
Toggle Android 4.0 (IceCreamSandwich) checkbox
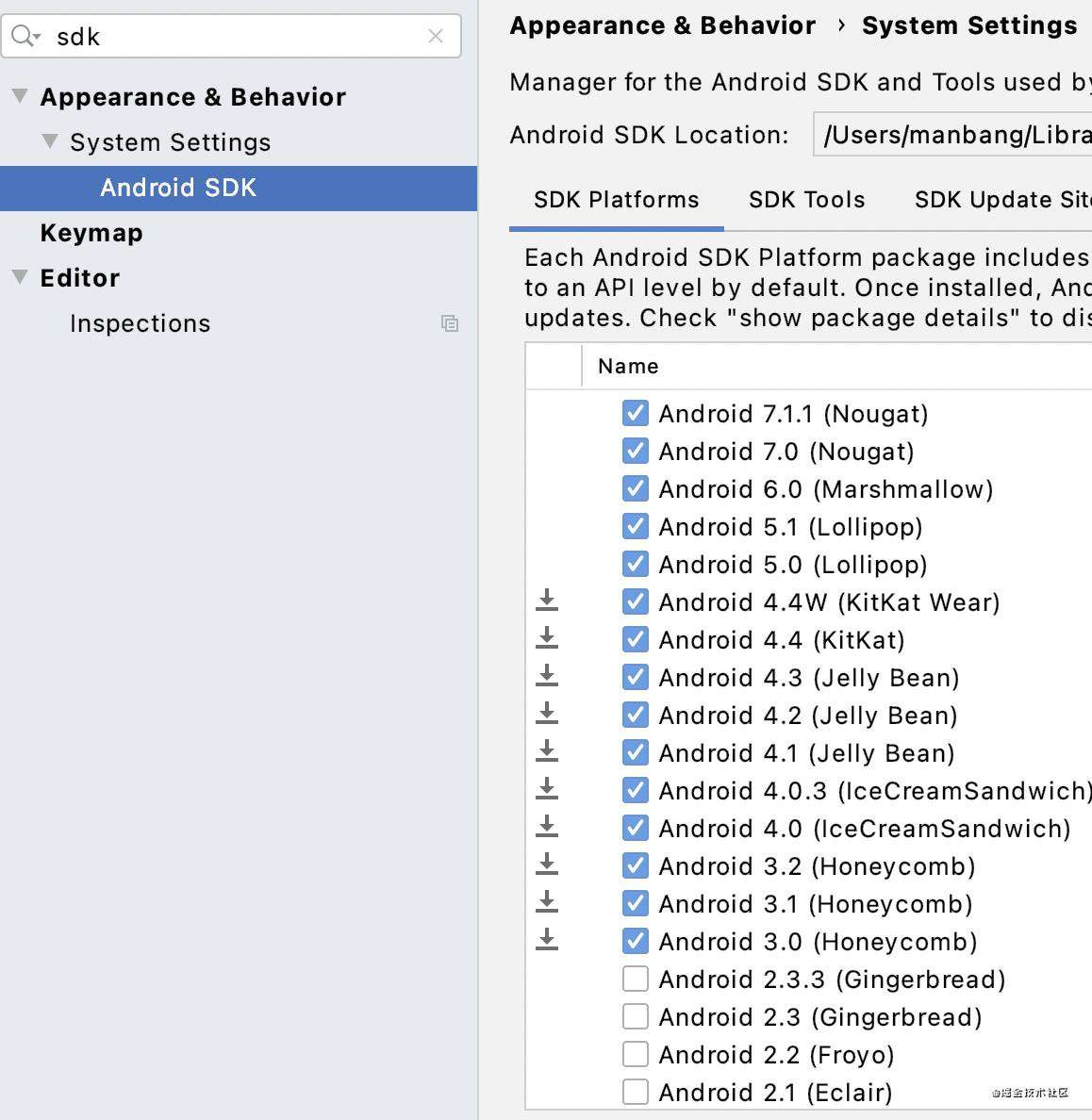point(636,828)
